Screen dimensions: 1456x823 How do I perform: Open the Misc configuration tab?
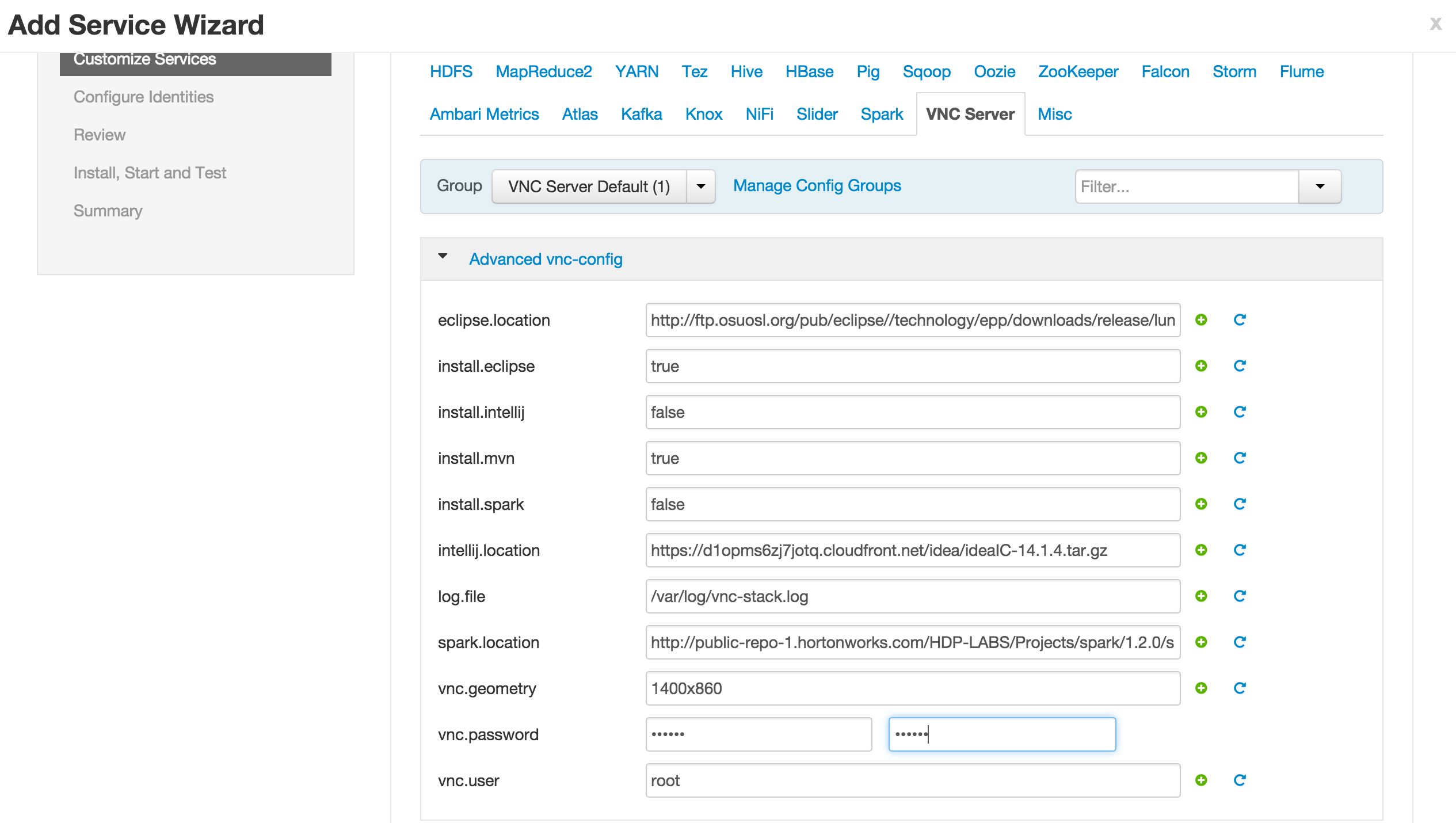coord(1054,114)
